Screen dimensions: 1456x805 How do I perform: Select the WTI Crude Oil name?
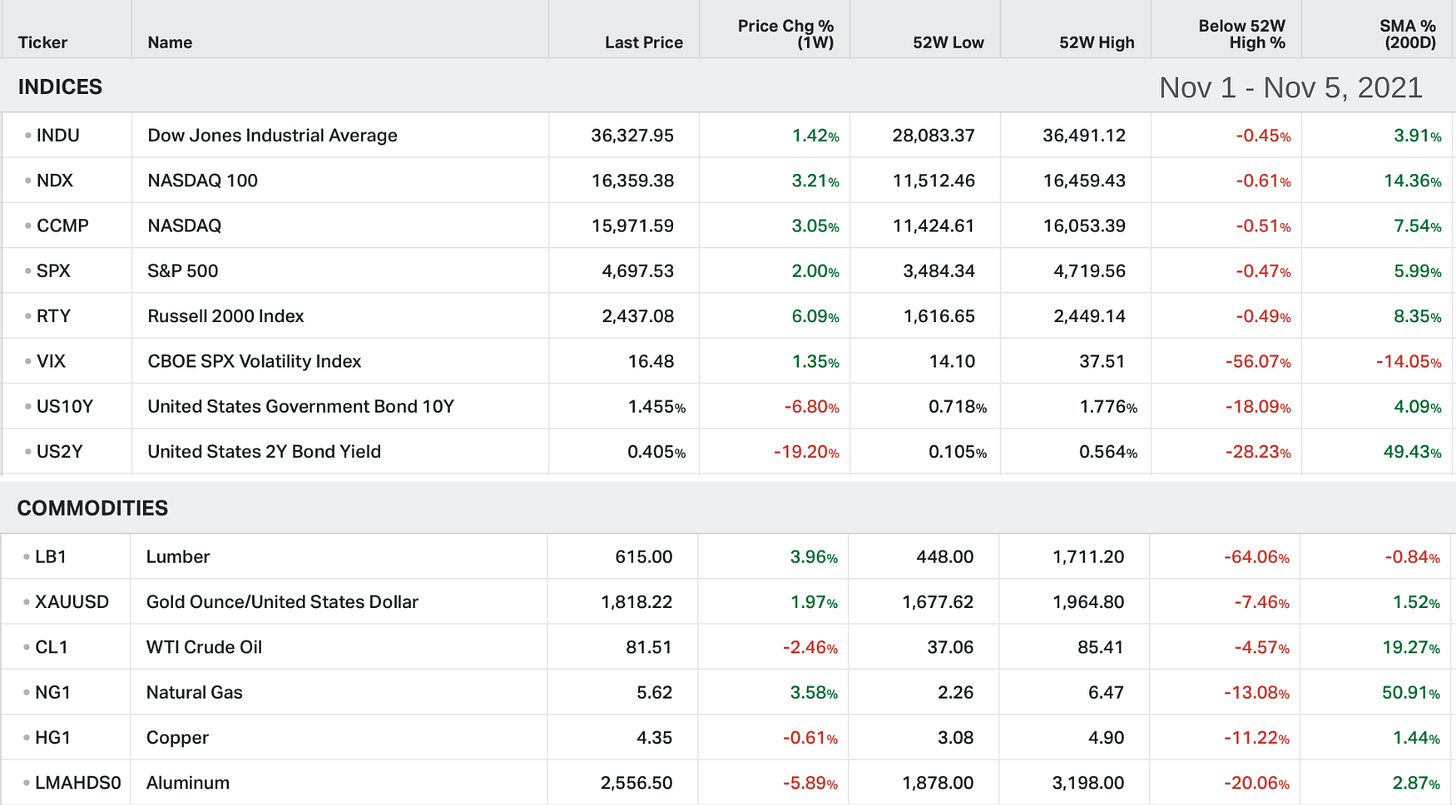tap(204, 647)
